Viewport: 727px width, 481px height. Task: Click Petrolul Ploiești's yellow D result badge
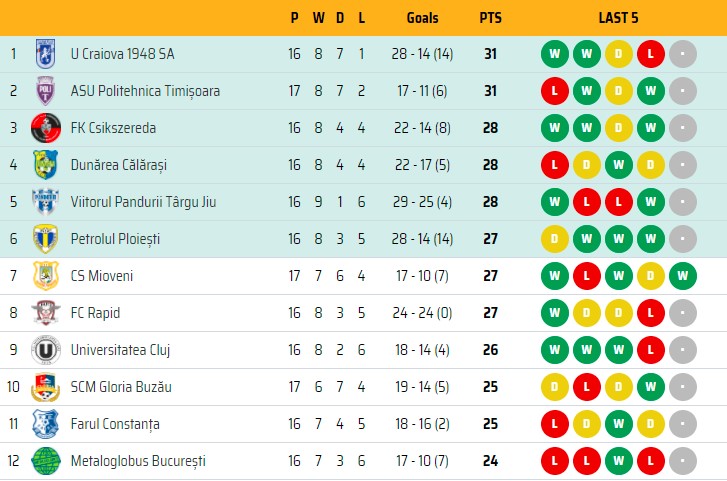[x=555, y=239]
